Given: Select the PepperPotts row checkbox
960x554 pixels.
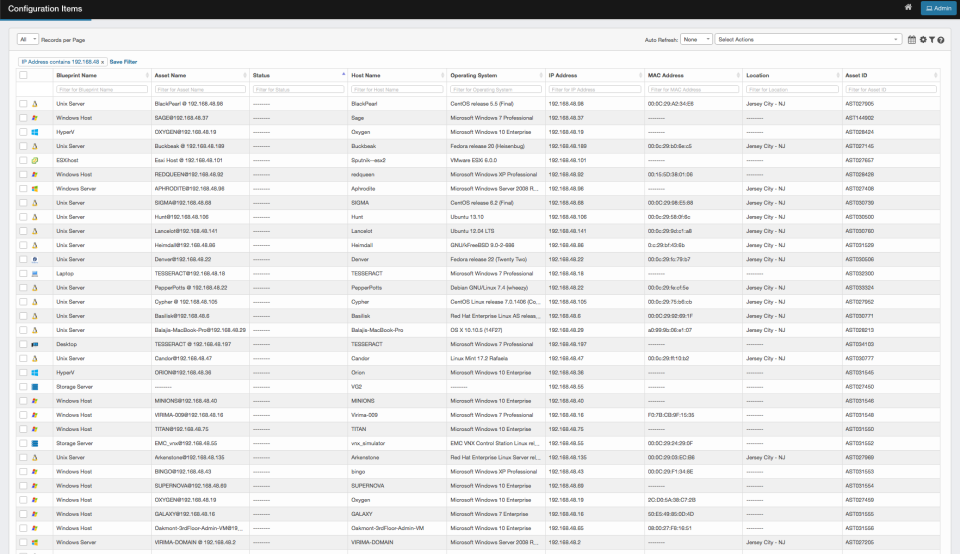Looking at the screenshot, I should click(23, 288).
